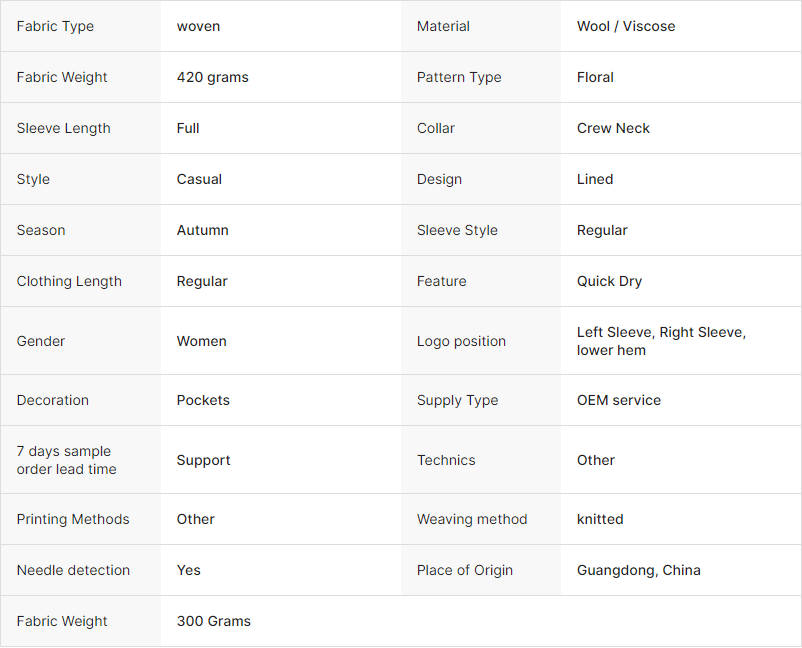Select the 'Casual' style value
This screenshot has height=648, width=802.
[x=199, y=179]
